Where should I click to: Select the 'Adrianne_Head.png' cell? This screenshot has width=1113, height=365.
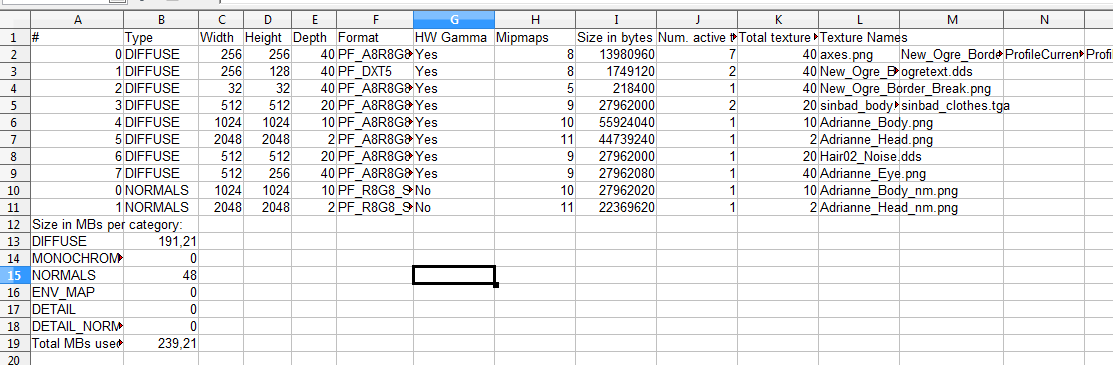pos(859,139)
